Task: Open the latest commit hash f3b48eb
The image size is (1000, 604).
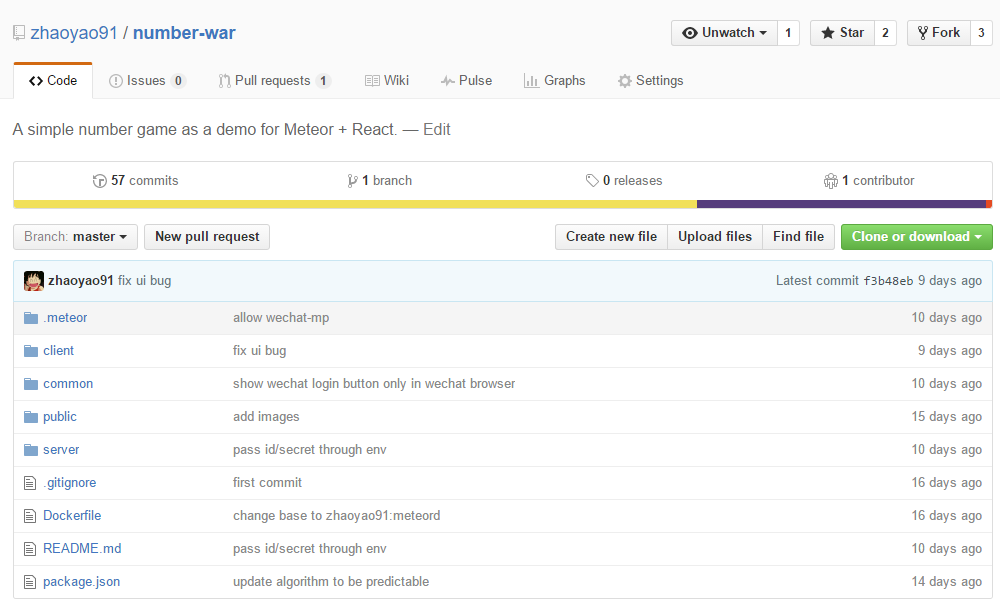Action: [888, 281]
